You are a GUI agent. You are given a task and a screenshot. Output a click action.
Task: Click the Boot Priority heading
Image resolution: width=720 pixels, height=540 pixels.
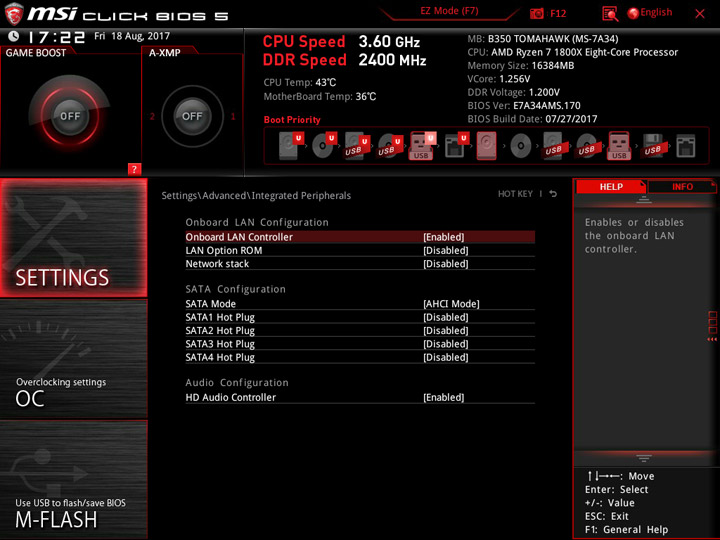(292, 119)
